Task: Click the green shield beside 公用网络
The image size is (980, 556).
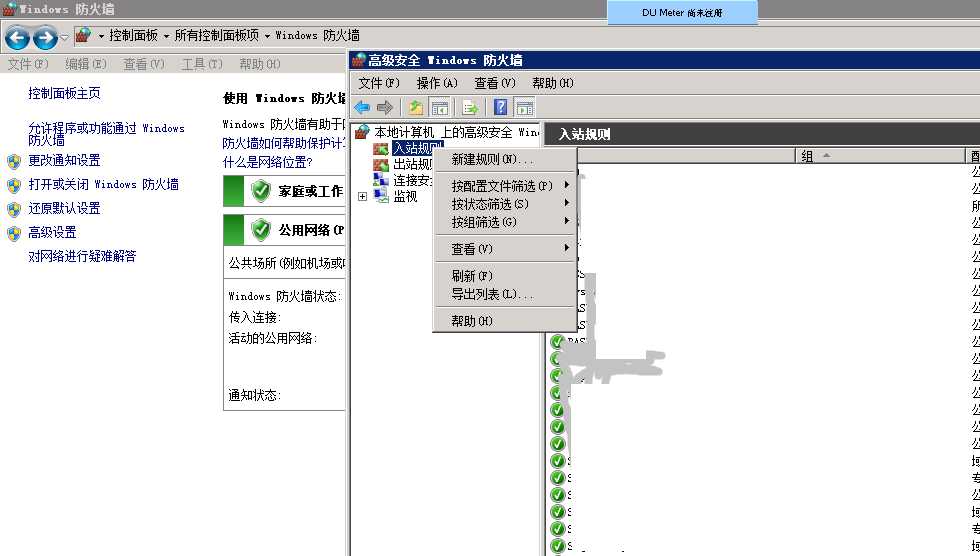Action: pyautogui.click(x=261, y=231)
